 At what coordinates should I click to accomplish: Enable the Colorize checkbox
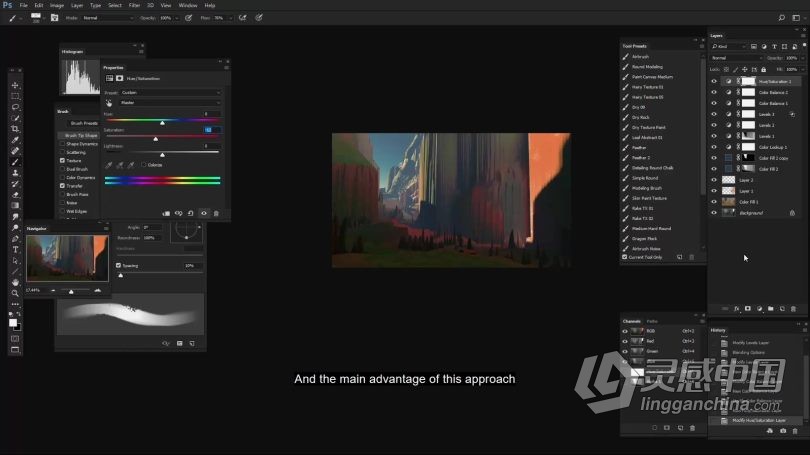click(x=144, y=165)
